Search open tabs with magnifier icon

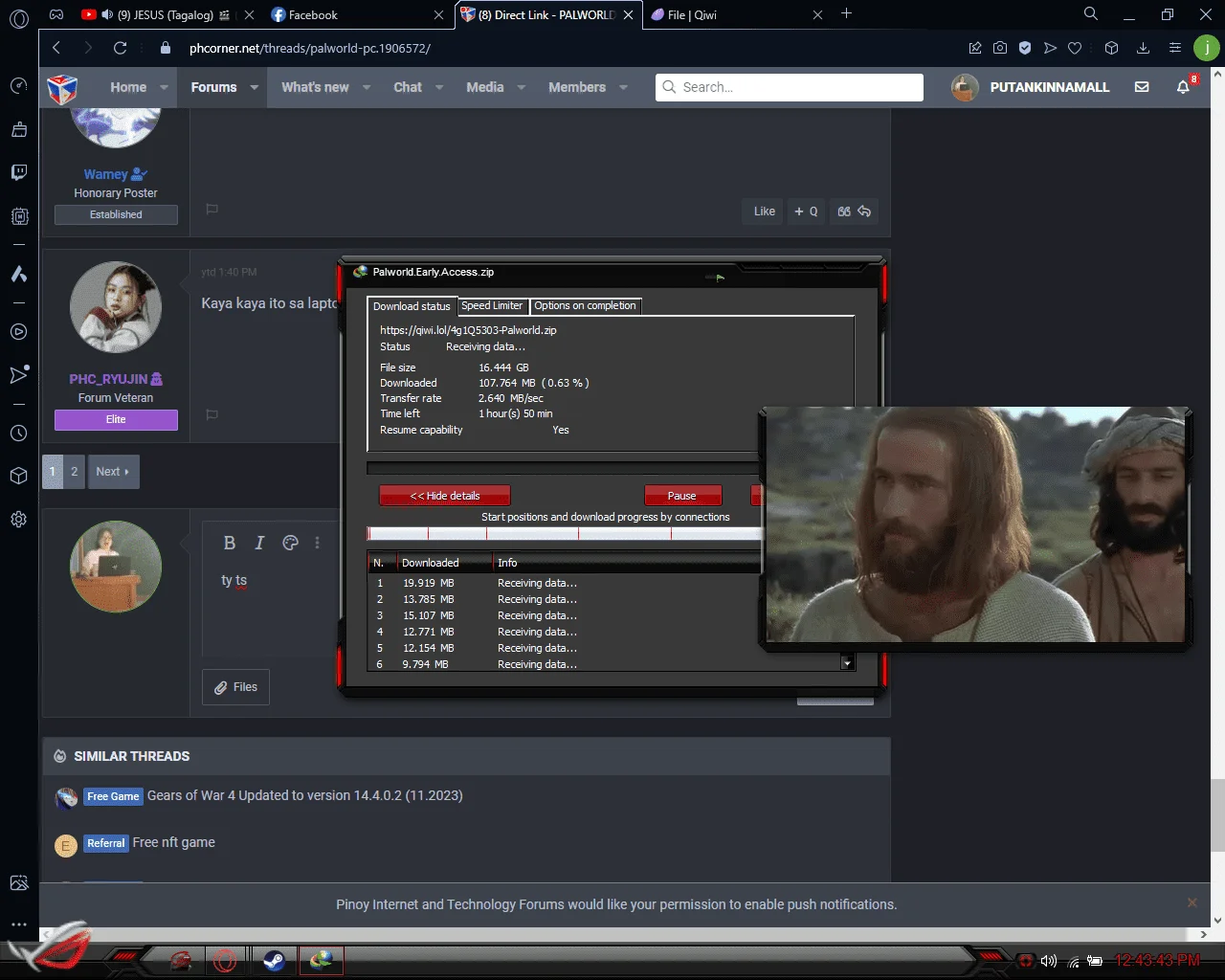click(x=1091, y=14)
